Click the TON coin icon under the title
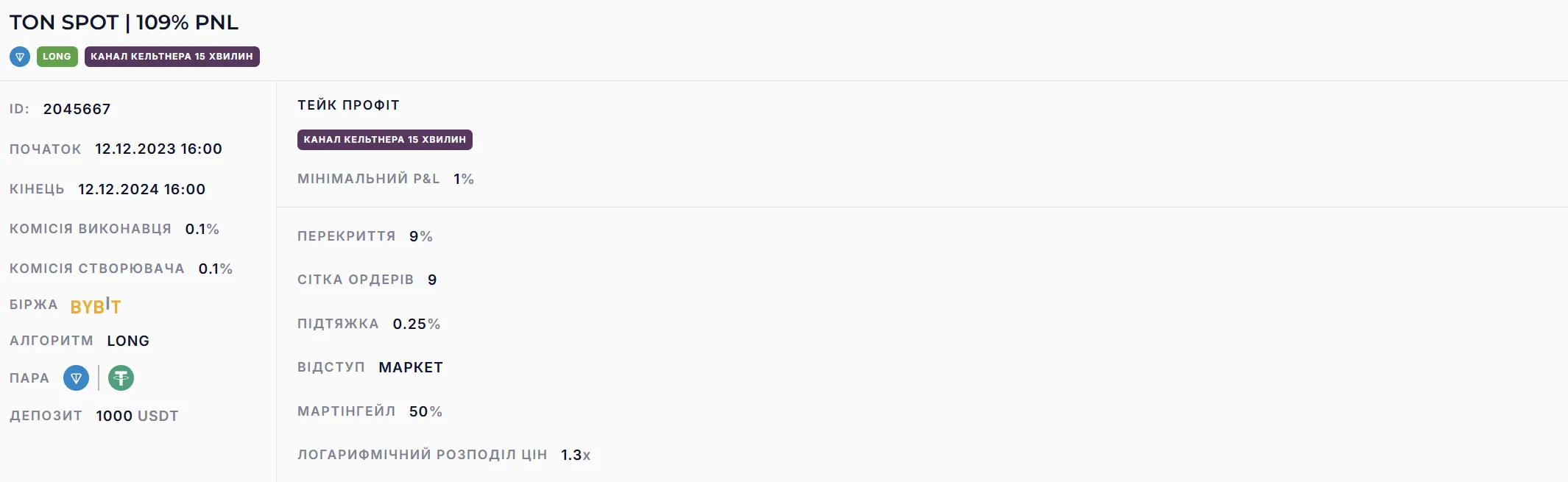Screen dimensions: 1568x482 click(x=20, y=57)
